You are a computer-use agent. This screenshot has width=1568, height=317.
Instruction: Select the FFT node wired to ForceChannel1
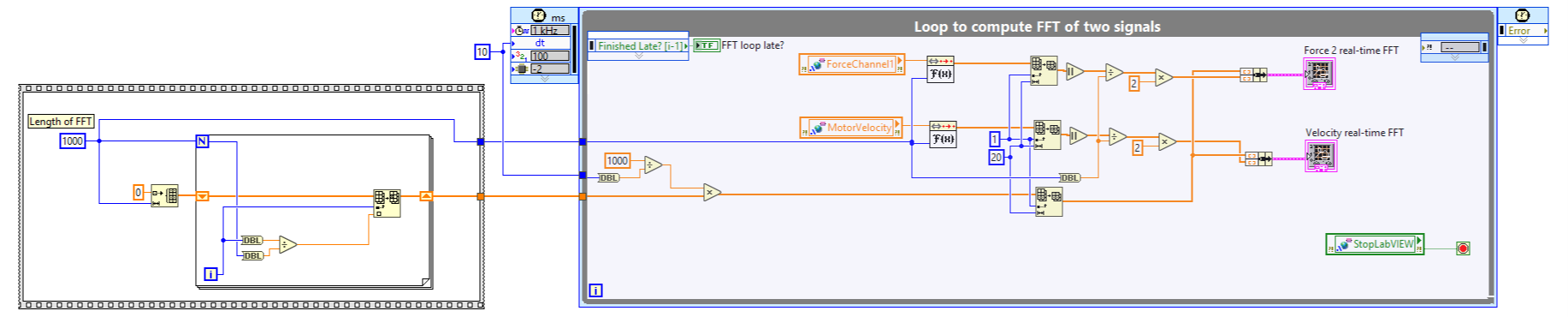(x=941, y=69)
